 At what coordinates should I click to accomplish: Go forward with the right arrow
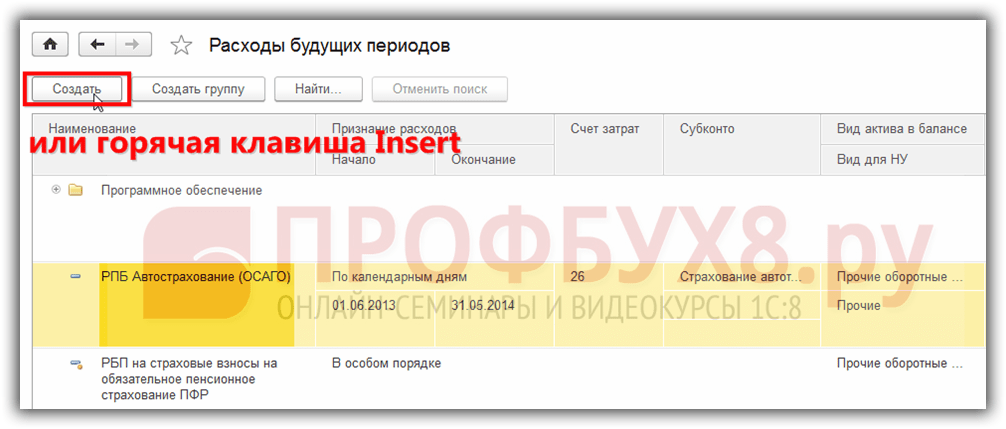point(132,45)
